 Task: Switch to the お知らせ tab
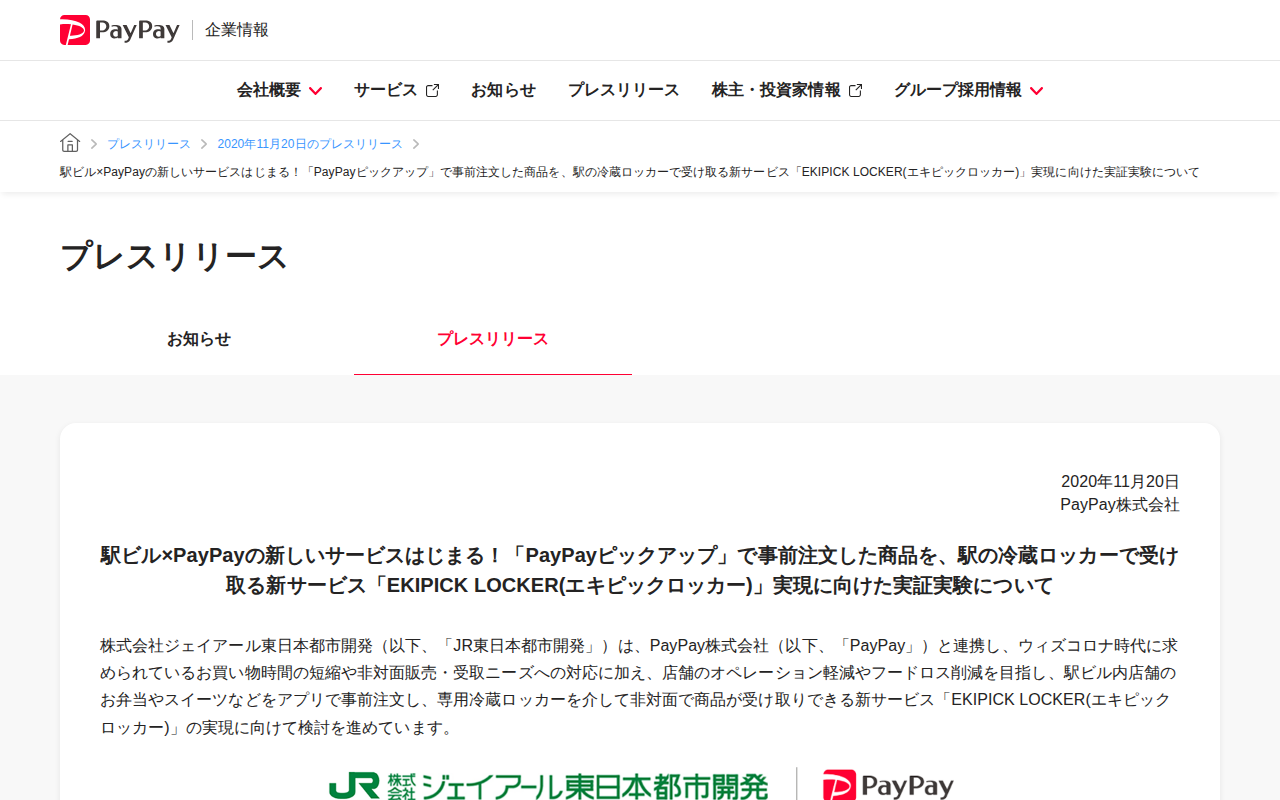pos(199,339)
